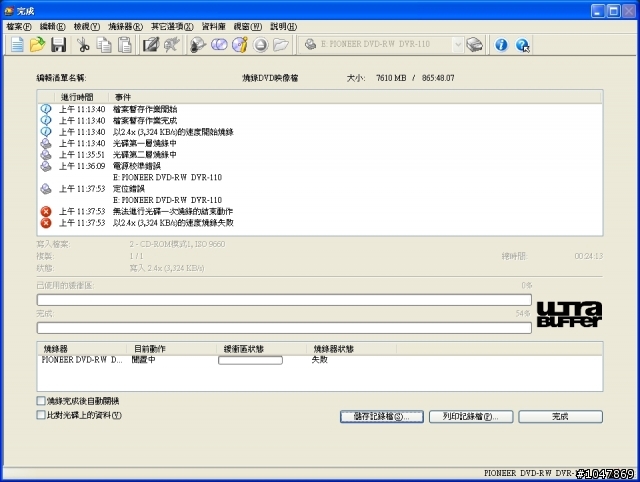Click the Paste clipboard icon
Image resolution: width=640 pixels, height=482 pixels.
click(x=124, y=44)
